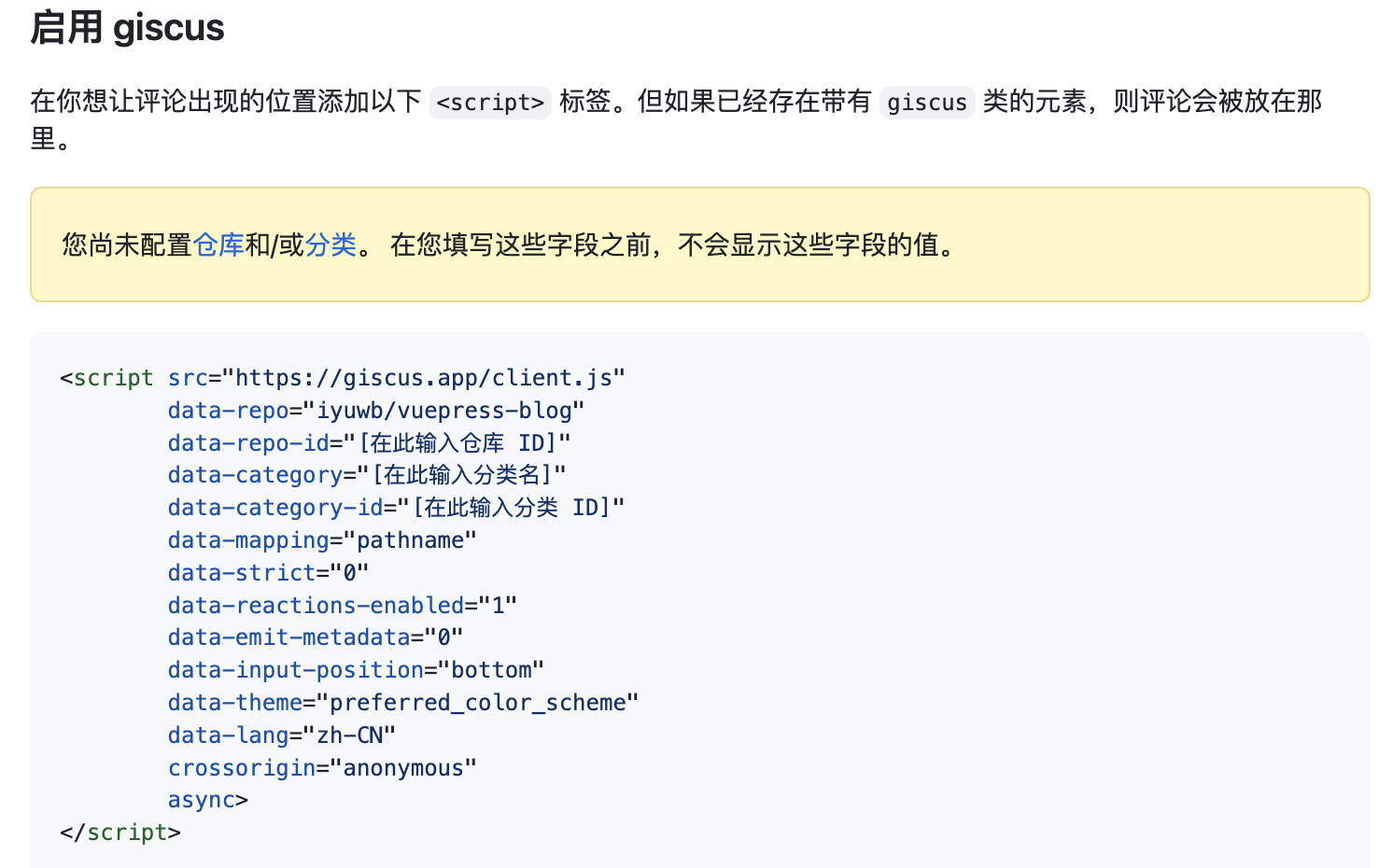Click the data-reactions-enabled="1" line
This screenshot has height=868, width=1393.
342,605
